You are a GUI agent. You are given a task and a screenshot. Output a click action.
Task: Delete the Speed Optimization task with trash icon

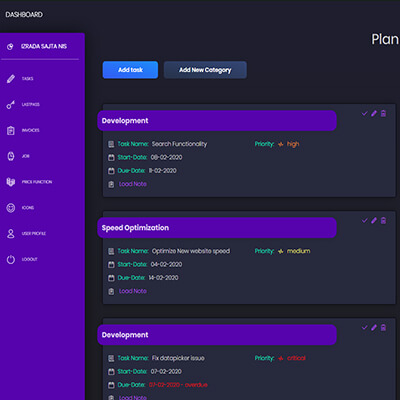coord(383,221)
